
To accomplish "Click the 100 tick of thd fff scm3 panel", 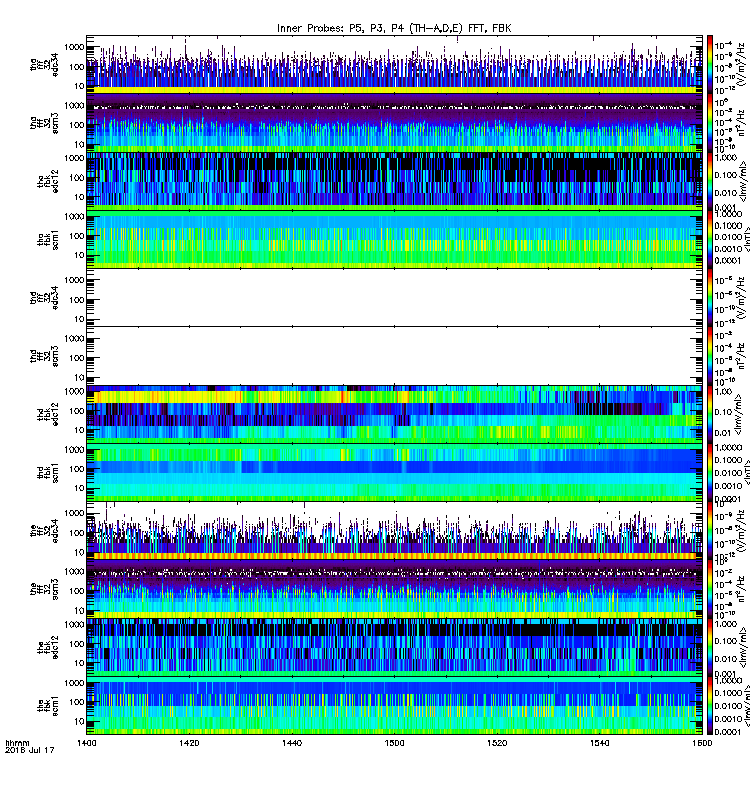I will (77, 358).
